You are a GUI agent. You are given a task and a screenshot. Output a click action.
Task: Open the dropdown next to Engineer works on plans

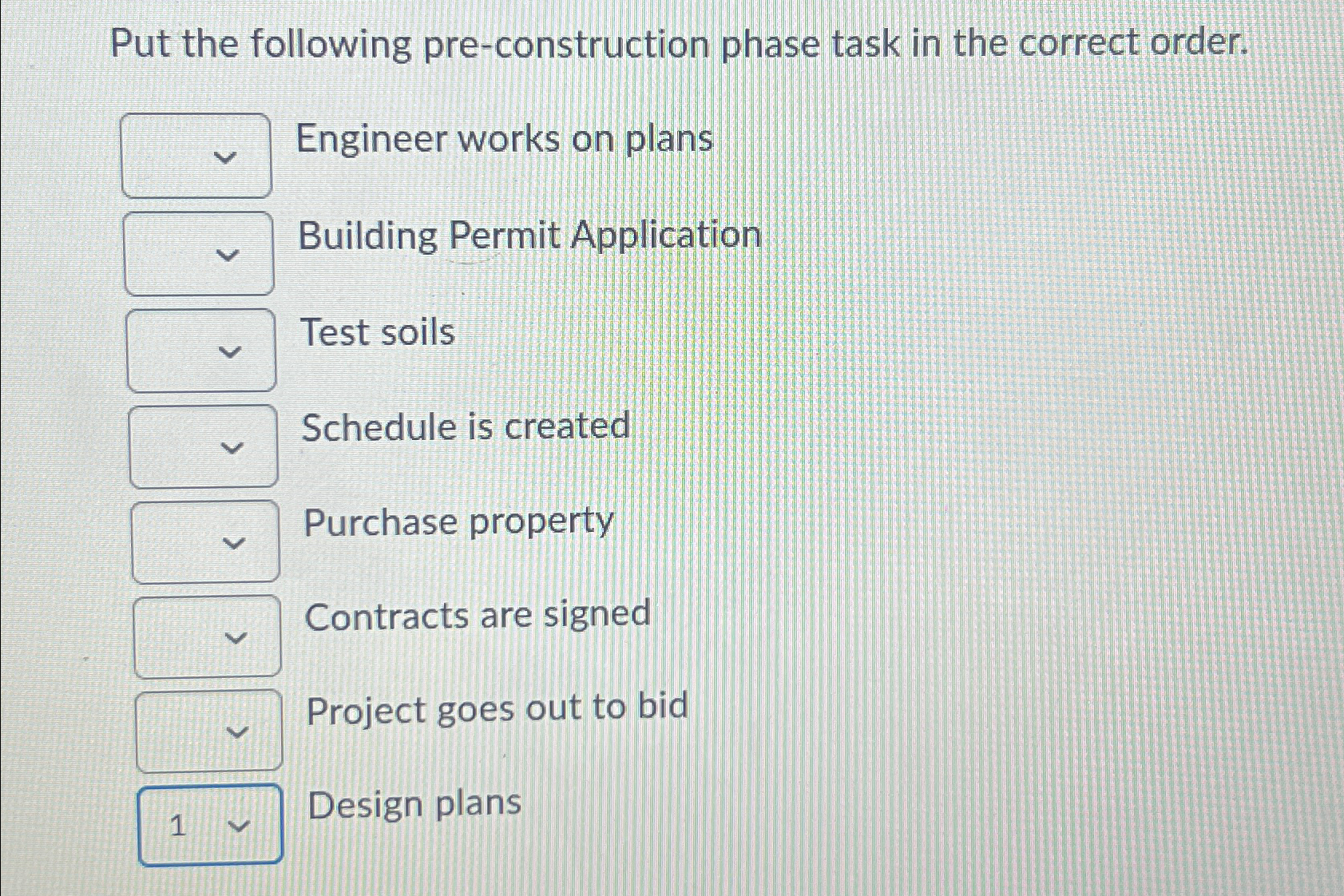[x=198, y=156]
